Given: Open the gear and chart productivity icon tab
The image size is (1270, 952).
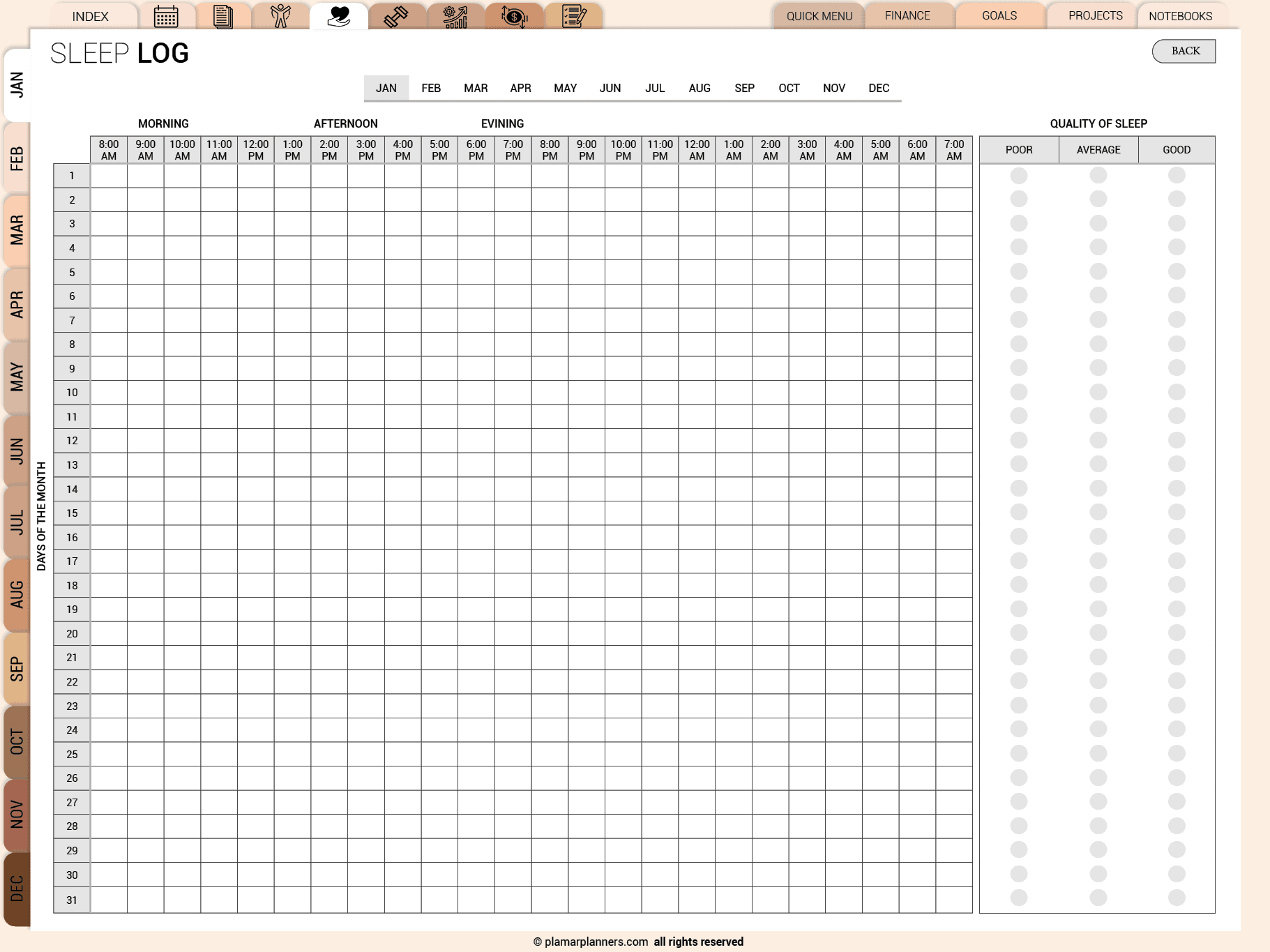Looking at the screenshot, I should pos(455,16).
